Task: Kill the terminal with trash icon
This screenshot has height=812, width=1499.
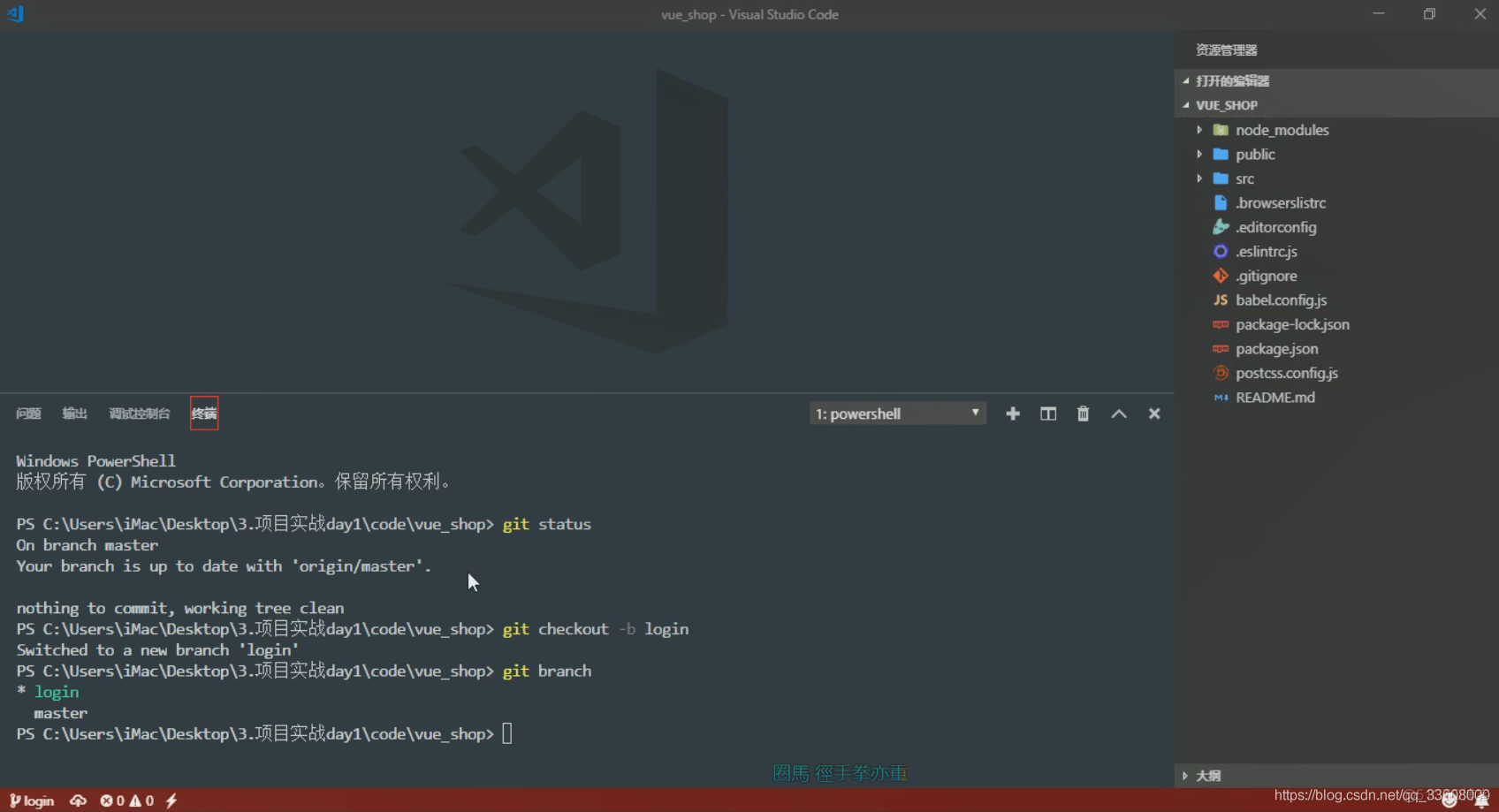Action: [x=1083, y=414]
